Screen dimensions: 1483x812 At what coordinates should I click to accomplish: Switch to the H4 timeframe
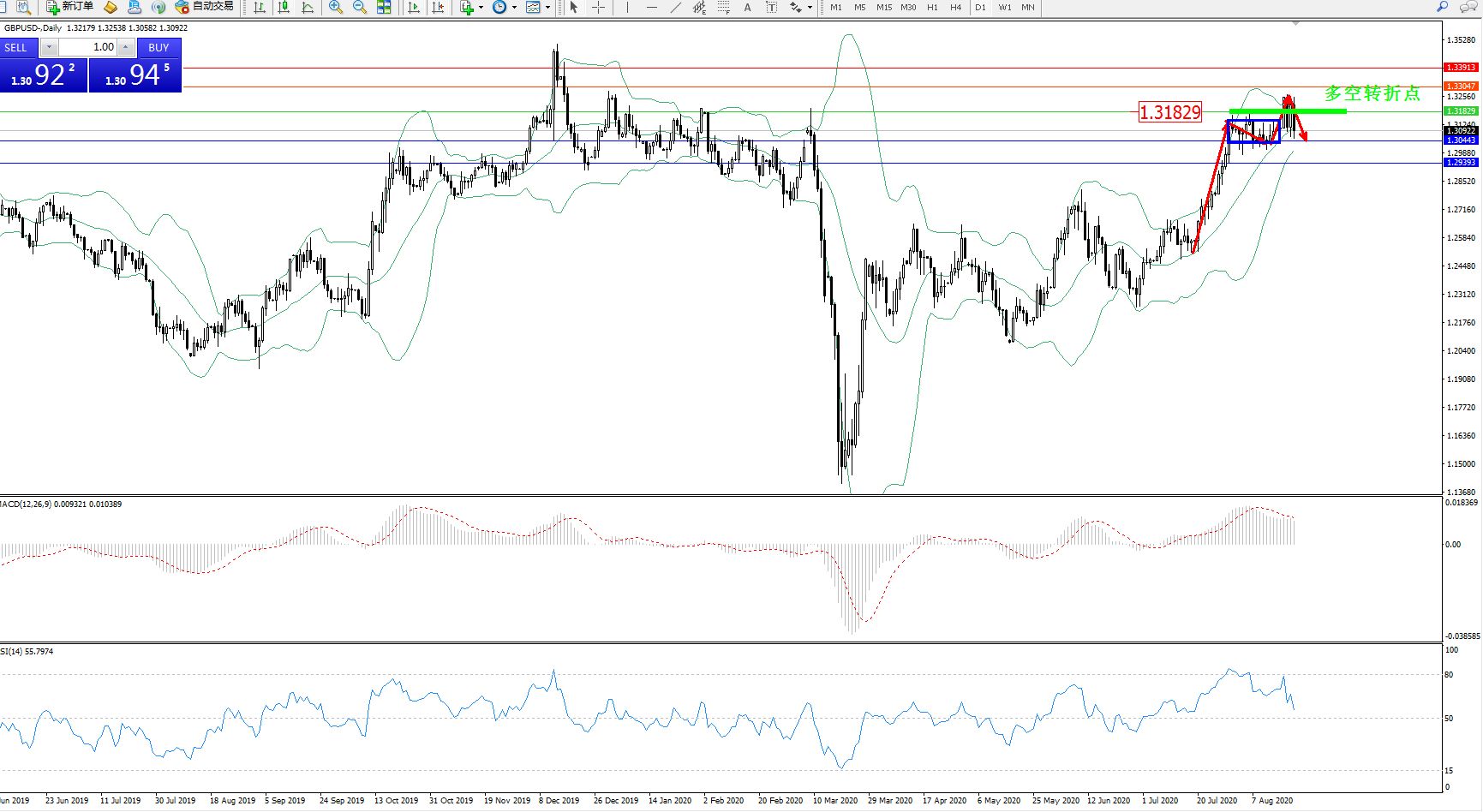click(x=956, y=7)
